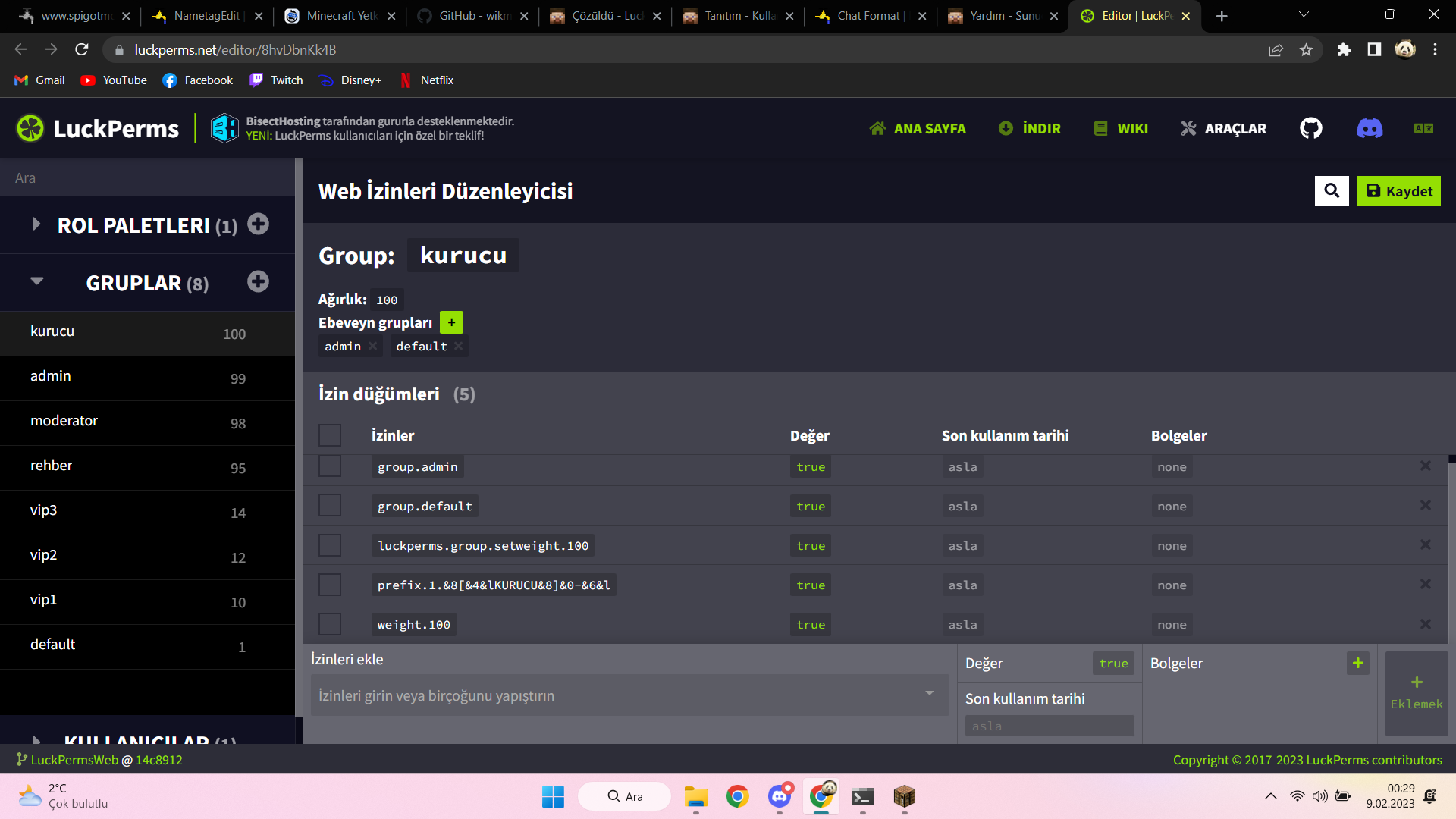1456x819 pixels.
Task: Delete the group.default permission row
Action: click(x=1426, y=505)
